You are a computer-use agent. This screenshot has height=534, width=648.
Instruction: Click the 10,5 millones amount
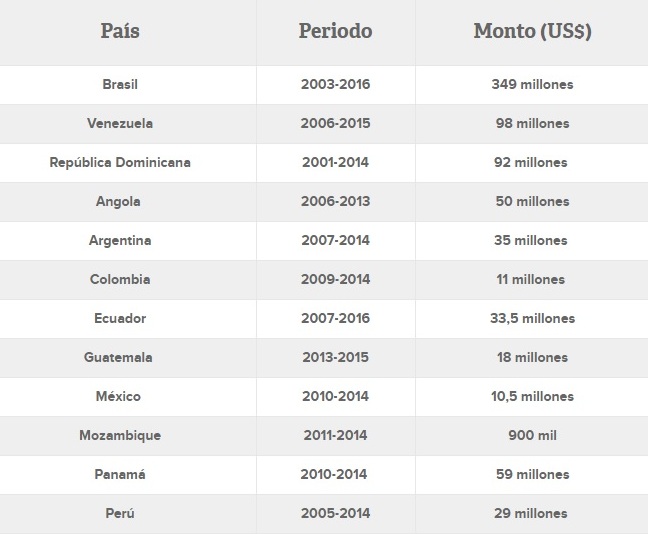click(x=532, y=396)
